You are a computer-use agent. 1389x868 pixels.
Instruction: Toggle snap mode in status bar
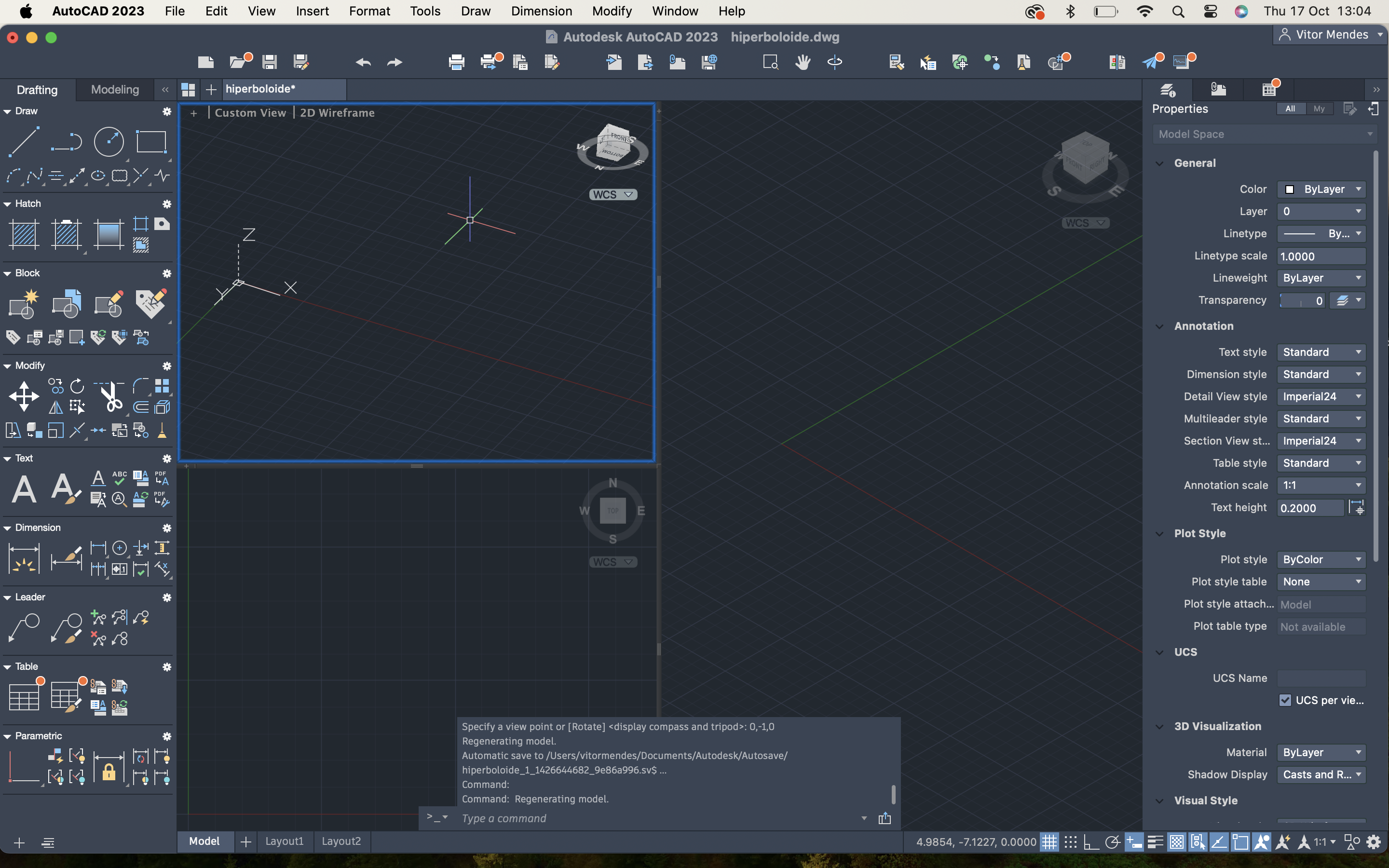click(1071, 842)
